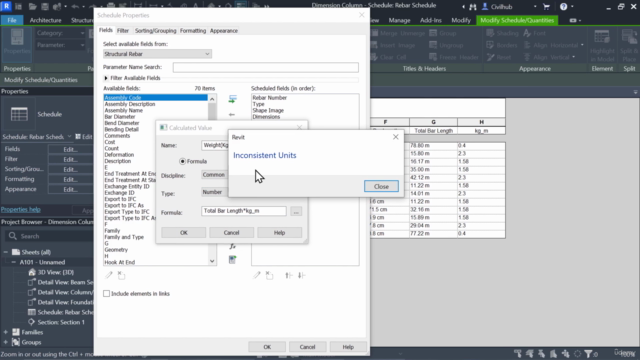Click Delete parameter icon under Scheduled fields
This screenshot has width=640, height=360.
click(269, 275)
